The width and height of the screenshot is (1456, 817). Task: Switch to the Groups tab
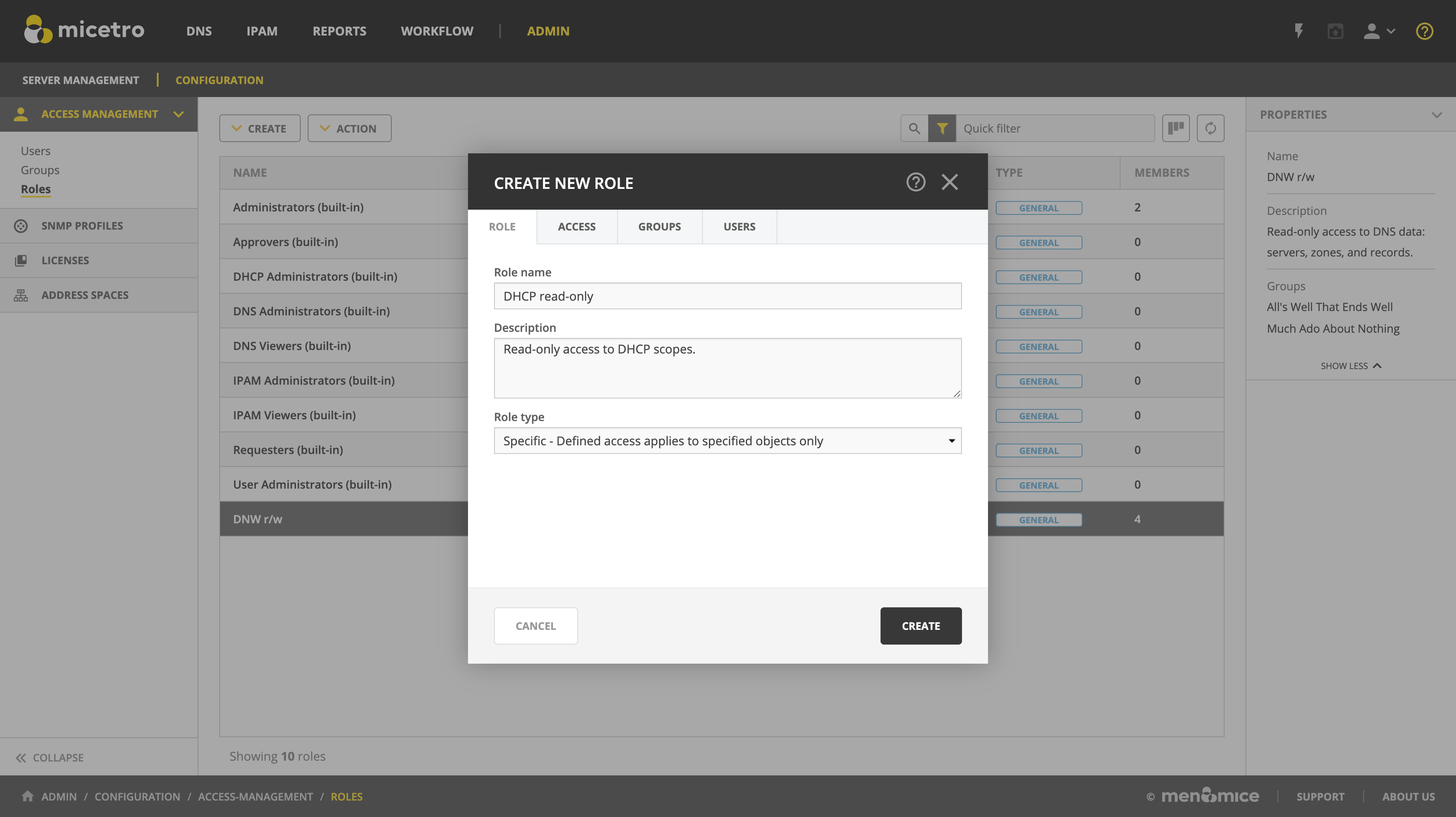[x=659, y=227]
